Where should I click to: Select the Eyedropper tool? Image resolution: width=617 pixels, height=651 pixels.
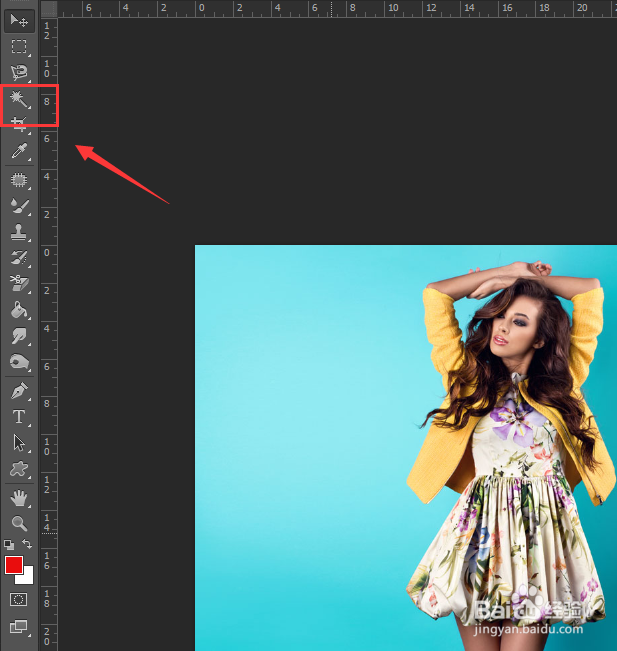tap(19, 151)
